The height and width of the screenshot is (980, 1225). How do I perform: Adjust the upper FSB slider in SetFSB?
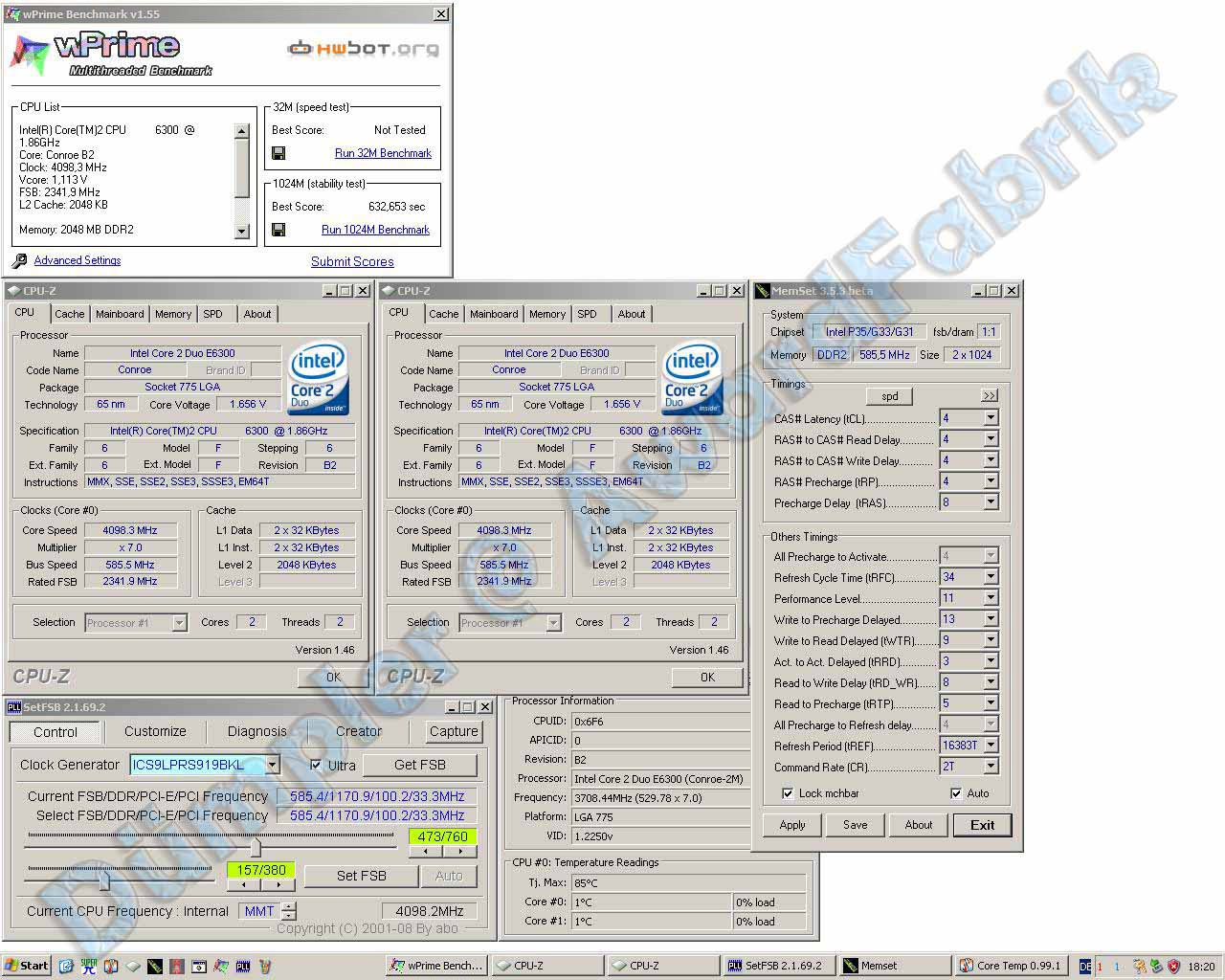(256, 847)
